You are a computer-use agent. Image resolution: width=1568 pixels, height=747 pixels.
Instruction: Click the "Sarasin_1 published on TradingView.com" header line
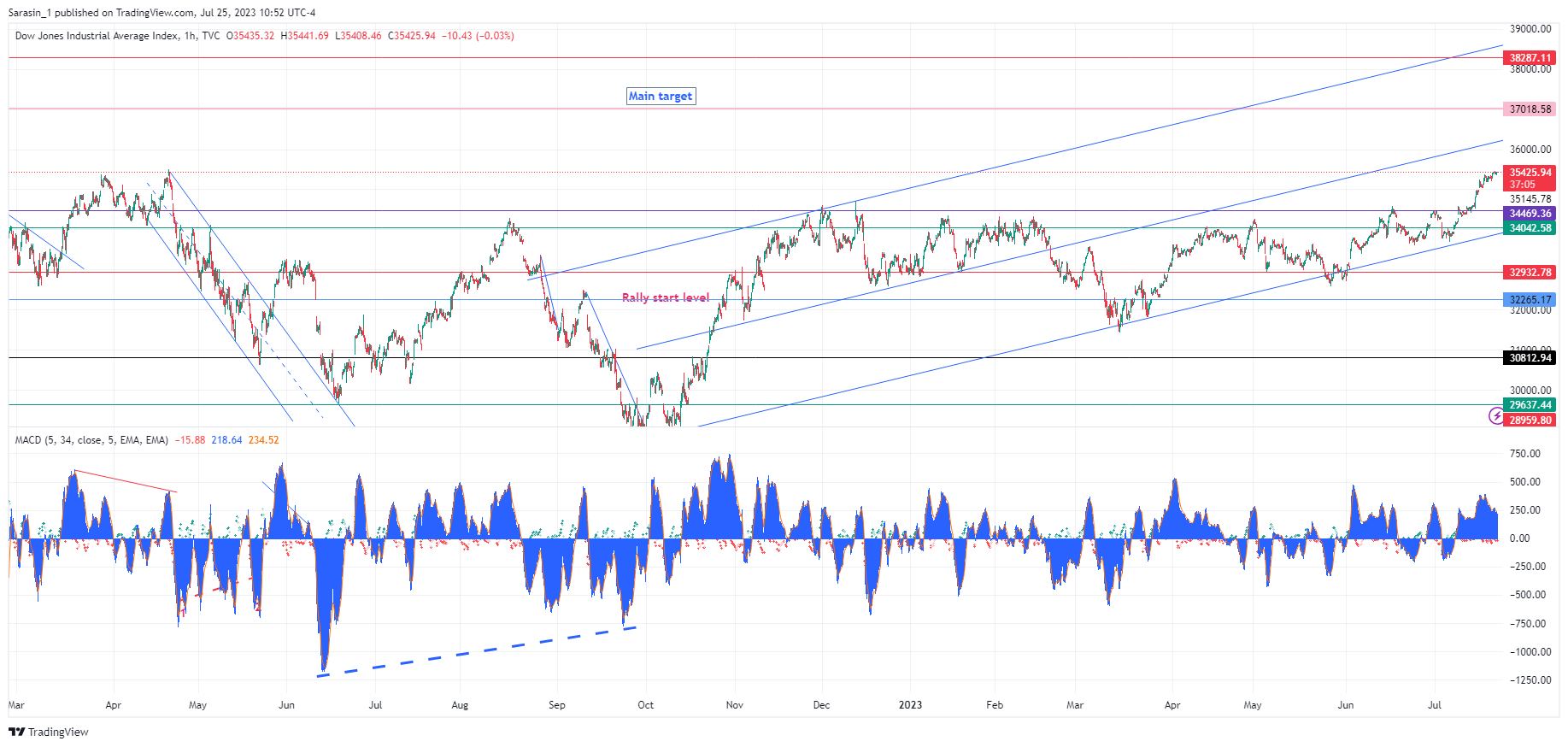pos(161,13)
